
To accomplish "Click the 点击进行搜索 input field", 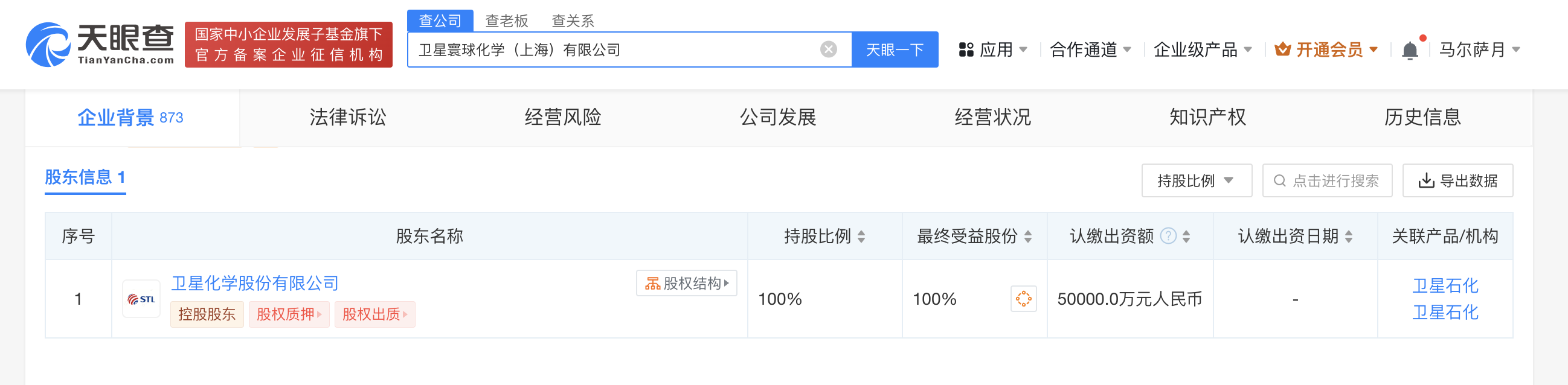I will [1327, 180].
